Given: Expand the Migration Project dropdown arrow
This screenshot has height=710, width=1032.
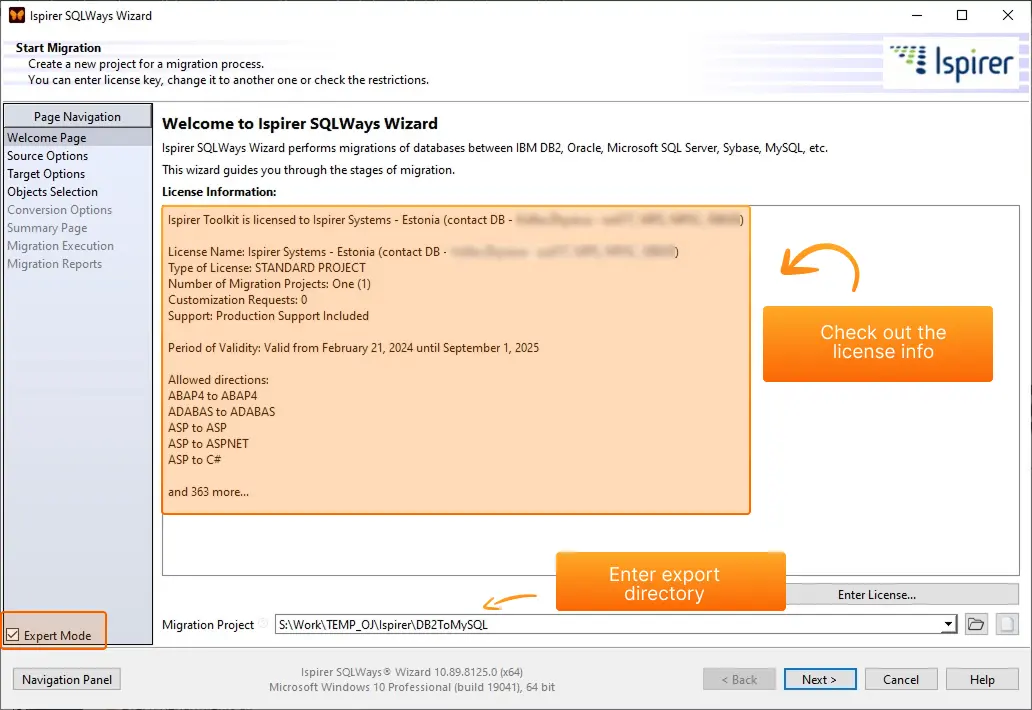Looking at the screenshot, I should point(948,624).
